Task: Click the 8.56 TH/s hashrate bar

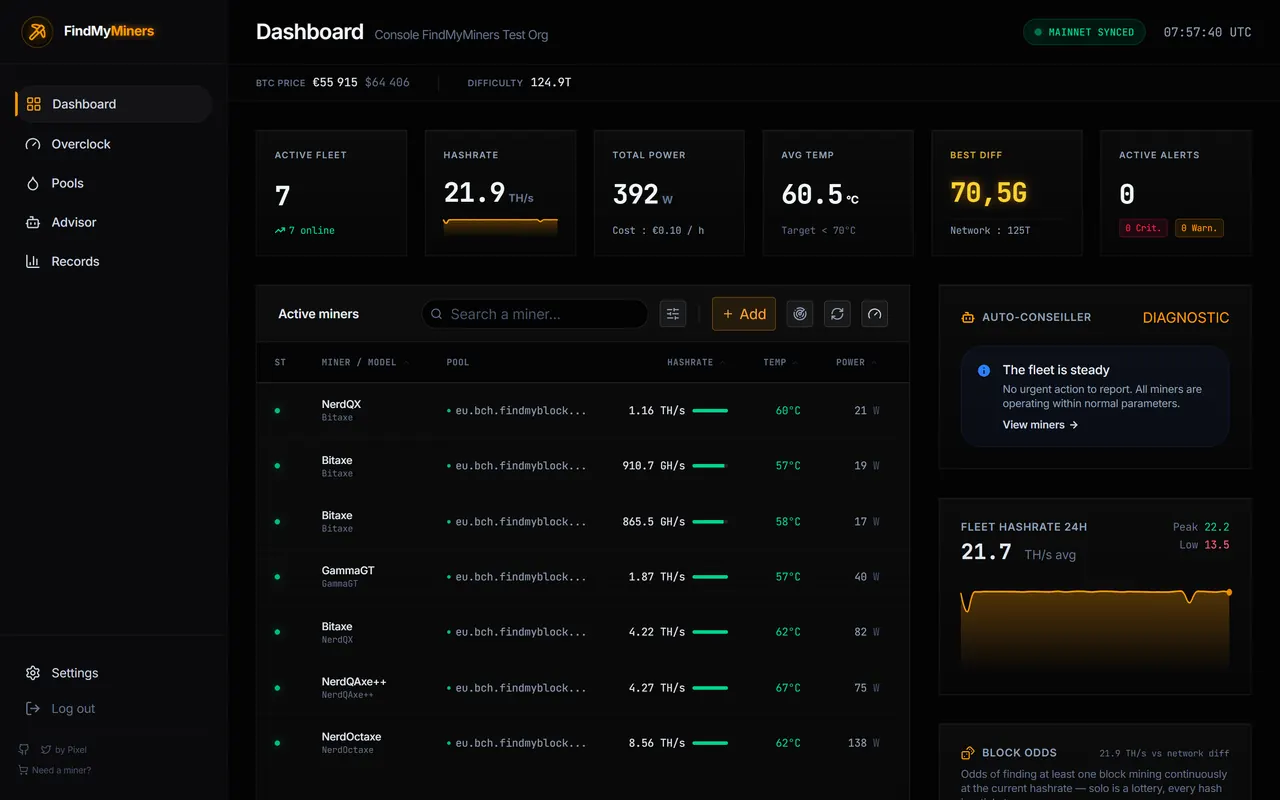Action: [710, 743]
